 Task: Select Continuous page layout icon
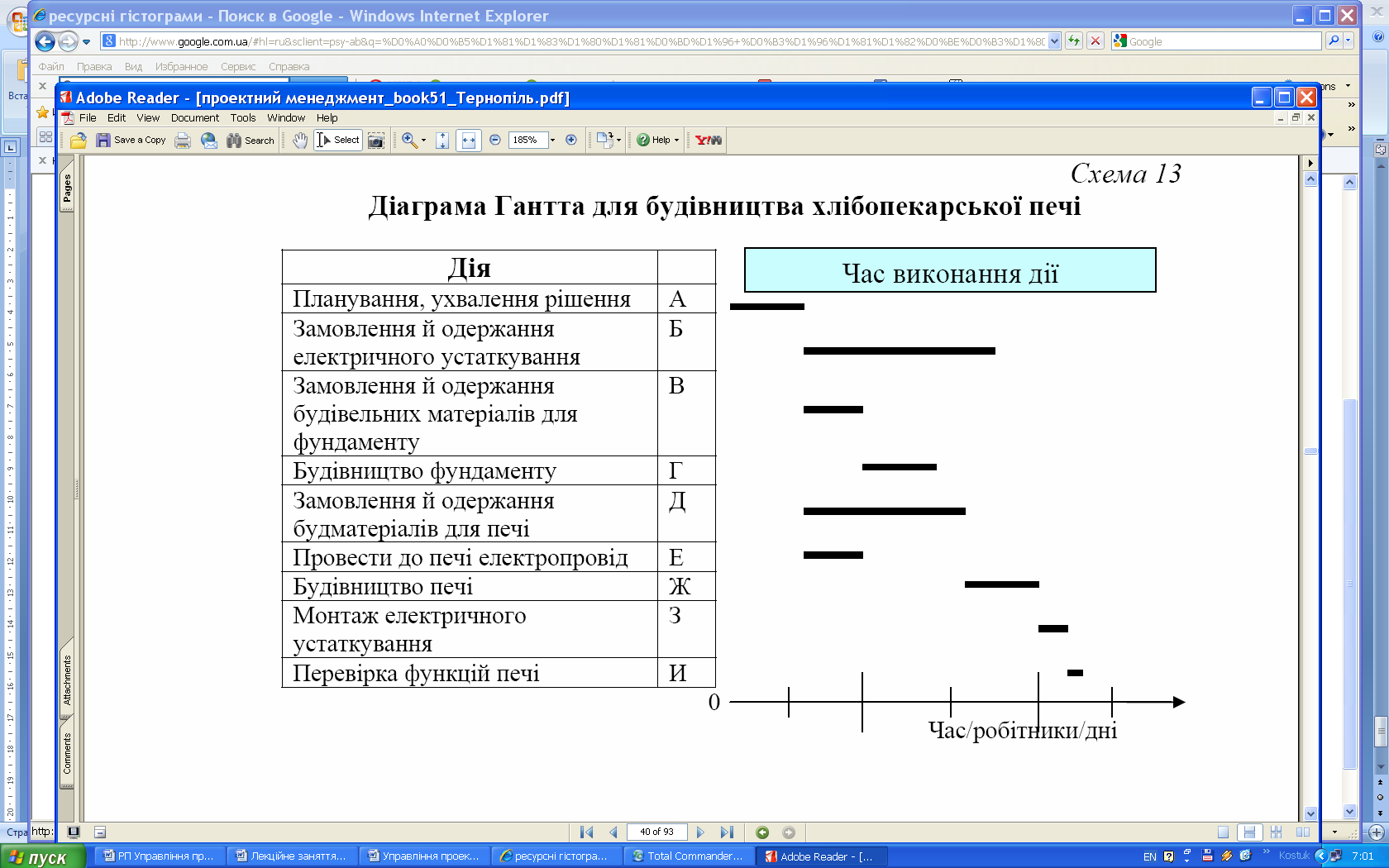1249,832
